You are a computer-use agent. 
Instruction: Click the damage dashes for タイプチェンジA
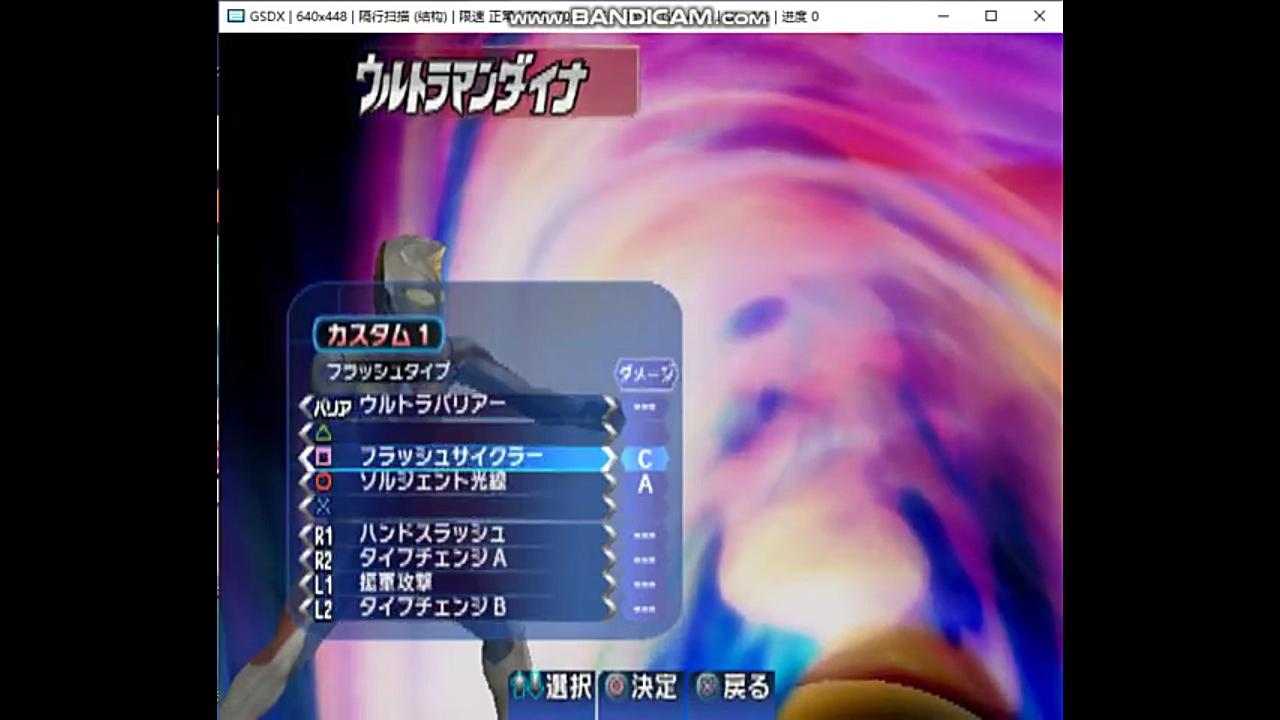pos(645,561)
